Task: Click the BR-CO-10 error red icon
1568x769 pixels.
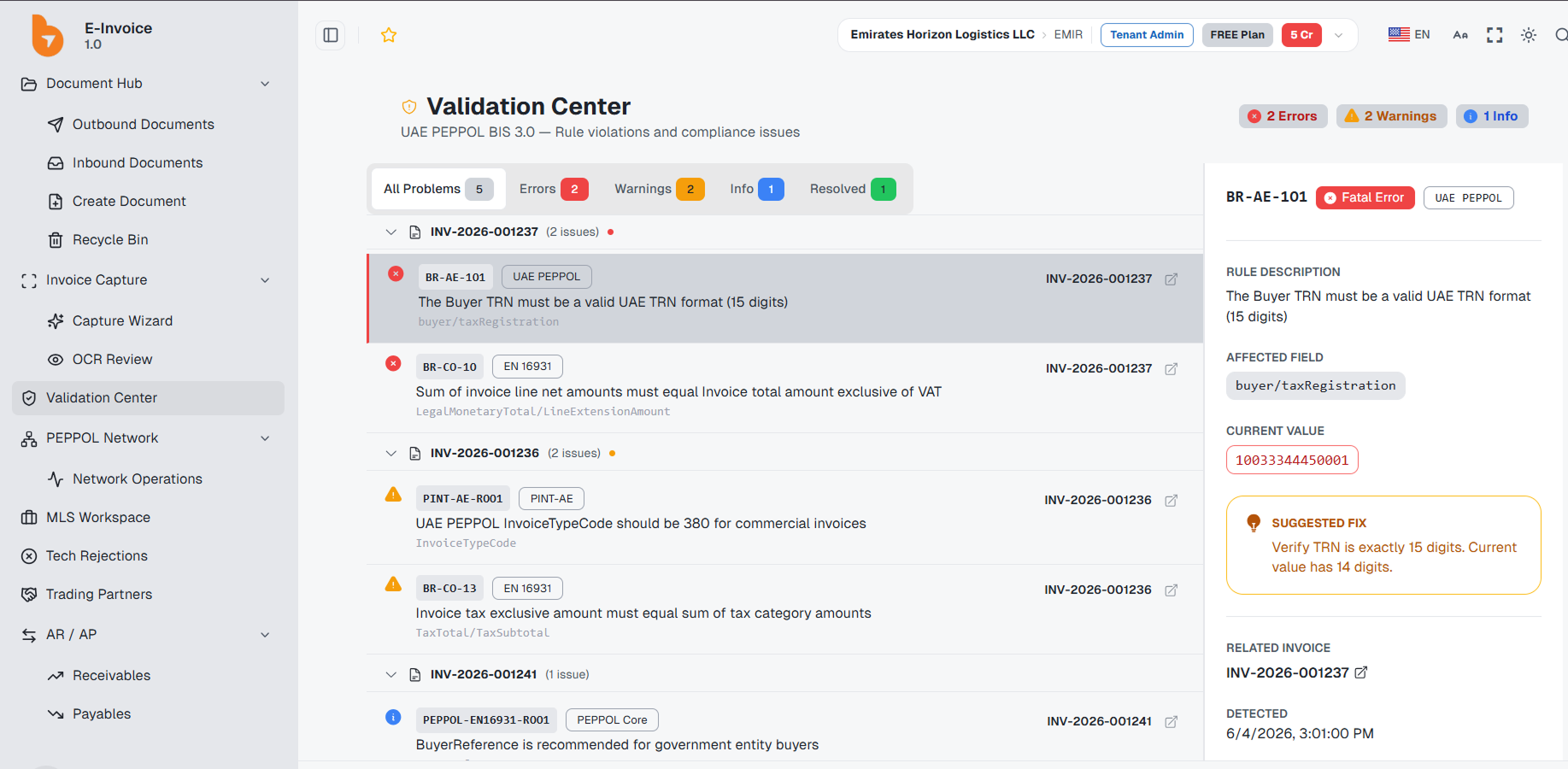Action: point(393,364)
